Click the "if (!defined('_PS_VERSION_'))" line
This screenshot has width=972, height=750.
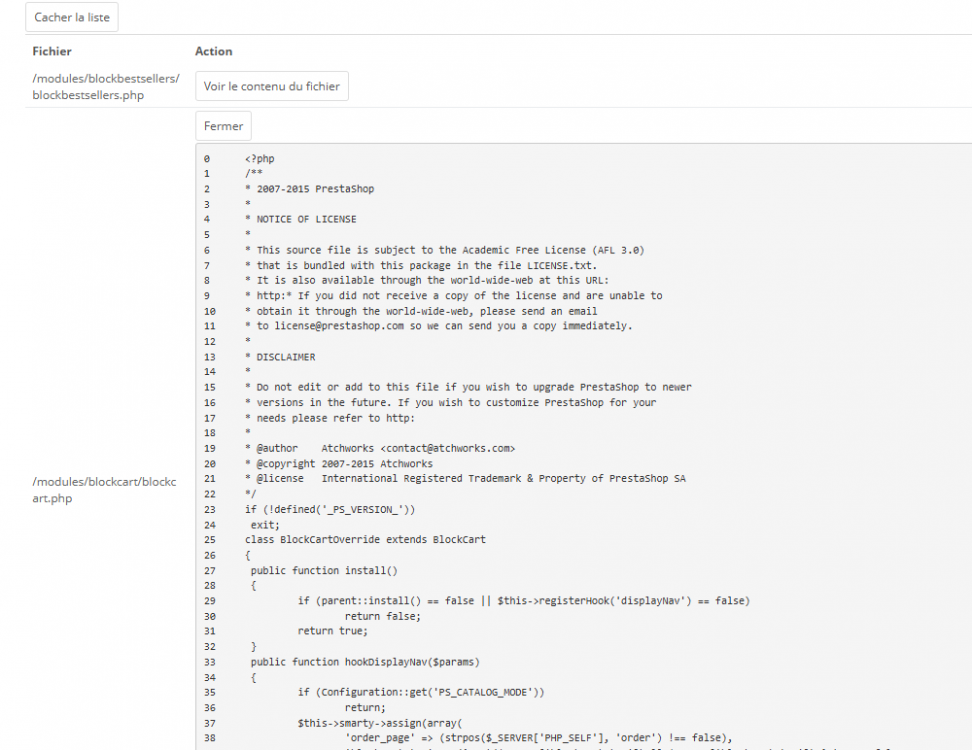(330, 510)
